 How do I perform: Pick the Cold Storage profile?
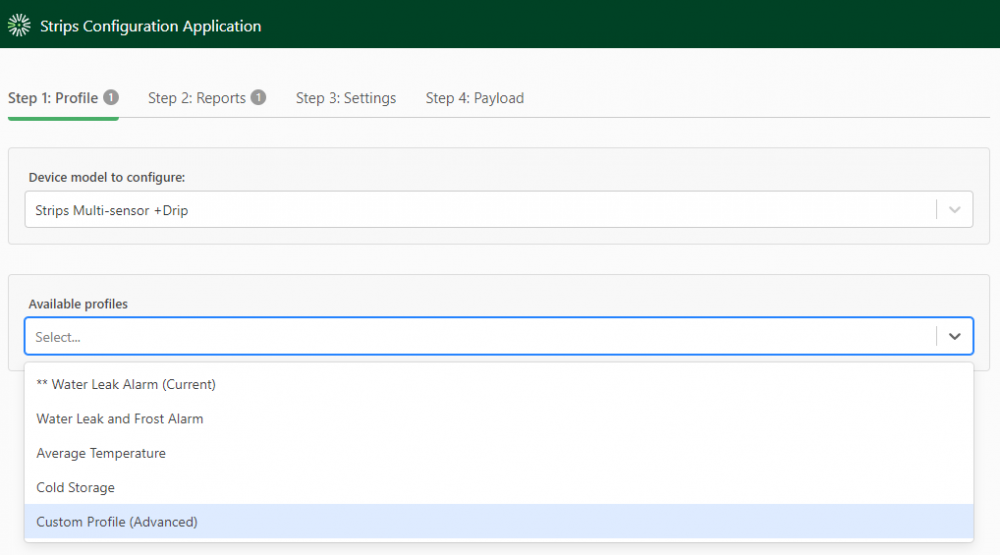[499, 487]
